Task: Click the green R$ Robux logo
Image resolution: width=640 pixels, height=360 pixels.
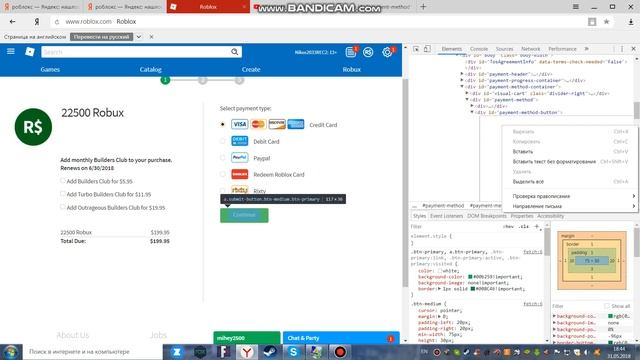Action: 33,127
